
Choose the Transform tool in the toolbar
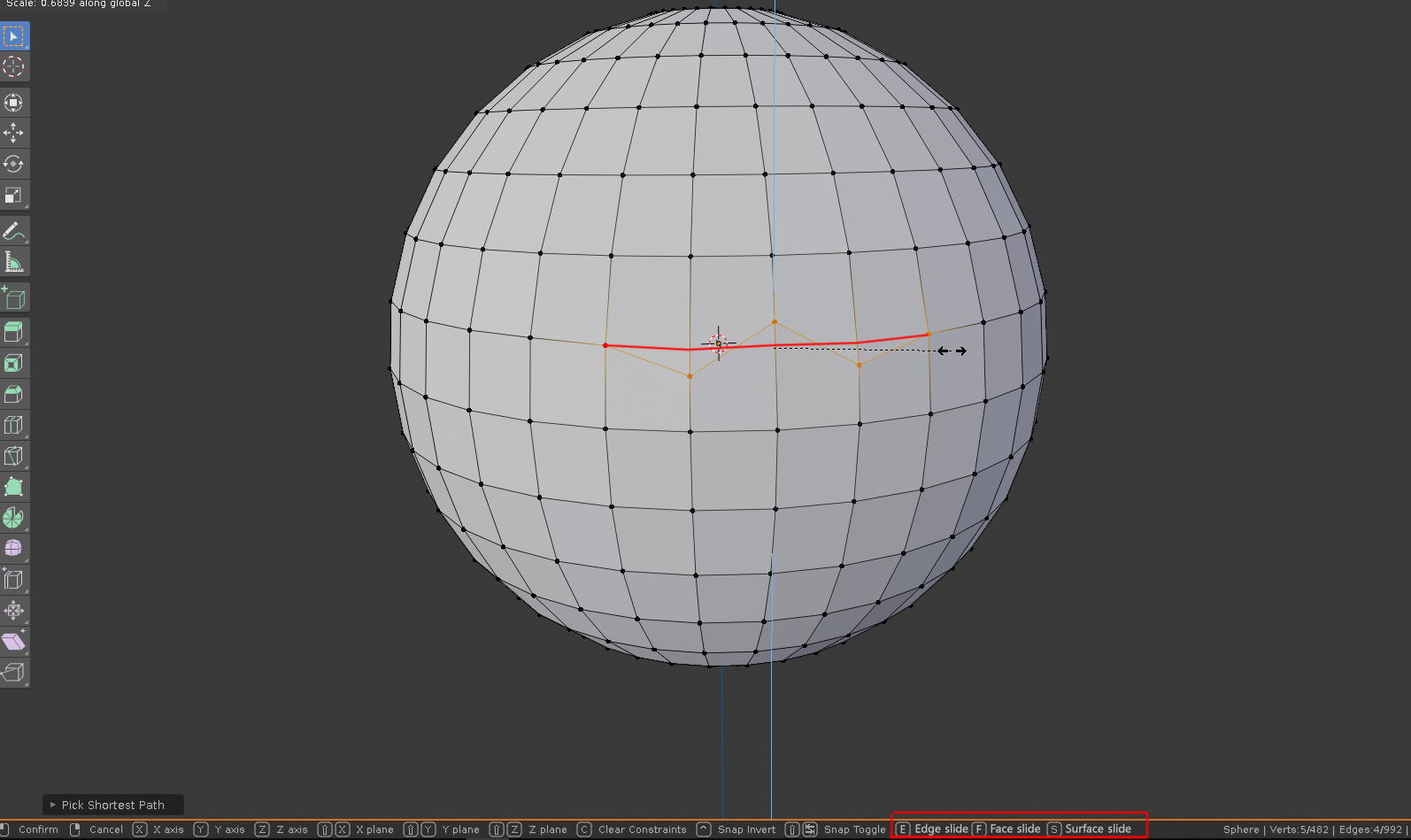(14, 103)
